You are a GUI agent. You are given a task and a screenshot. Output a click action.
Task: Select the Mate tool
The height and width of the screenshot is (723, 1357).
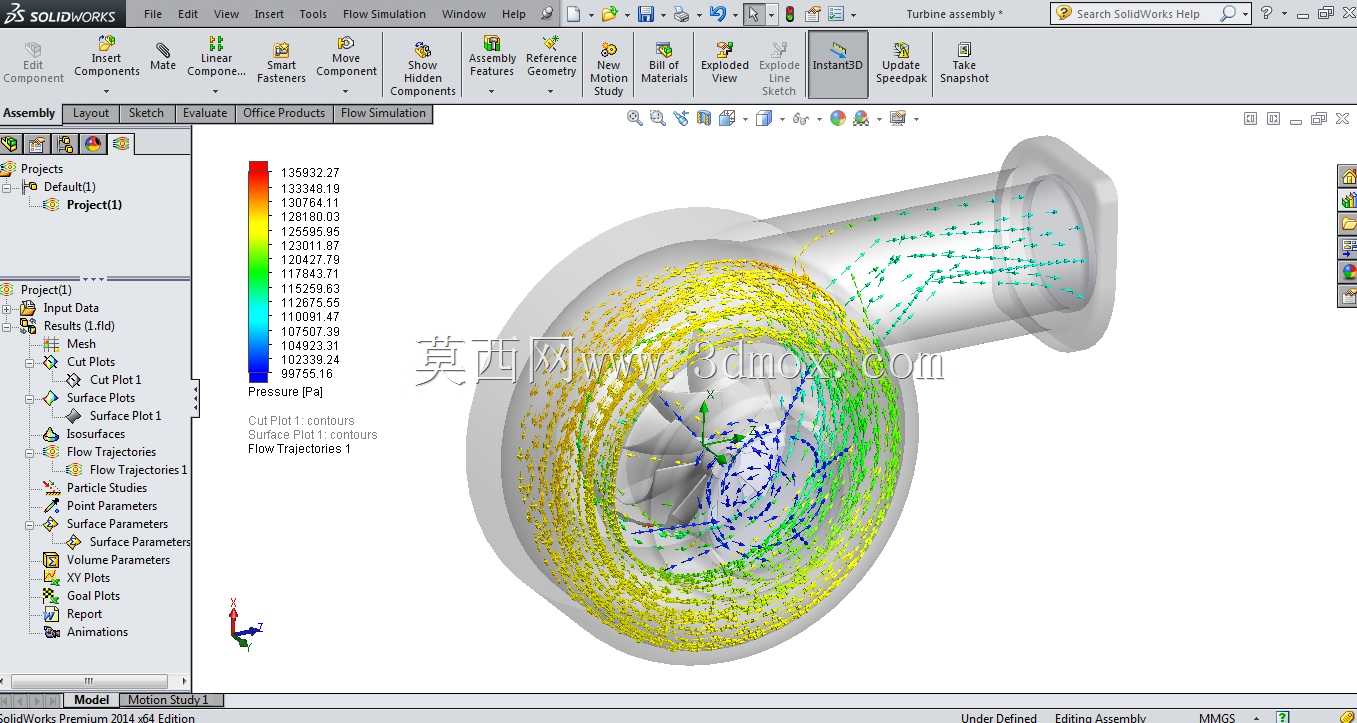[163, 57]
